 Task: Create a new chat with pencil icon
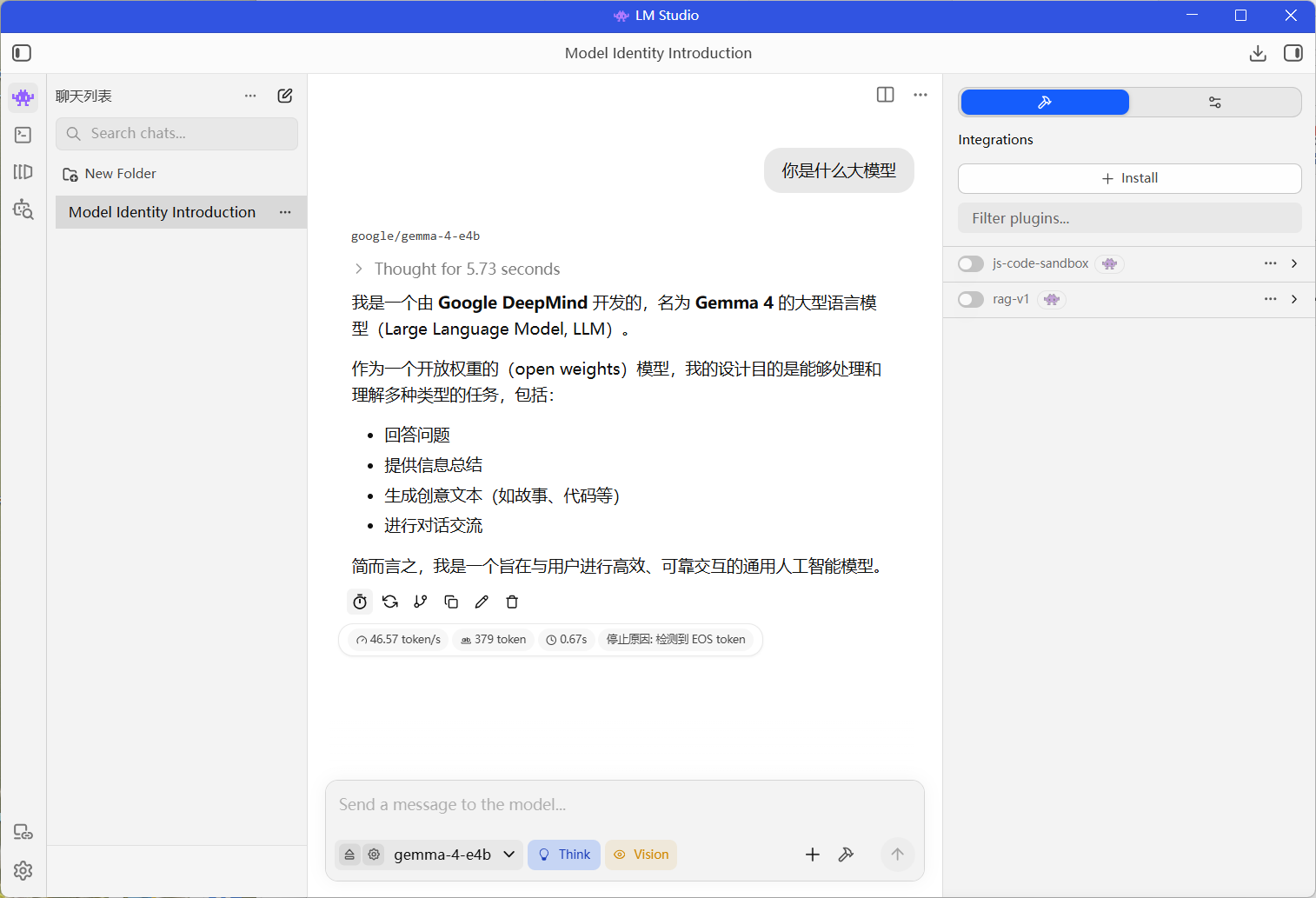(285, 96)
